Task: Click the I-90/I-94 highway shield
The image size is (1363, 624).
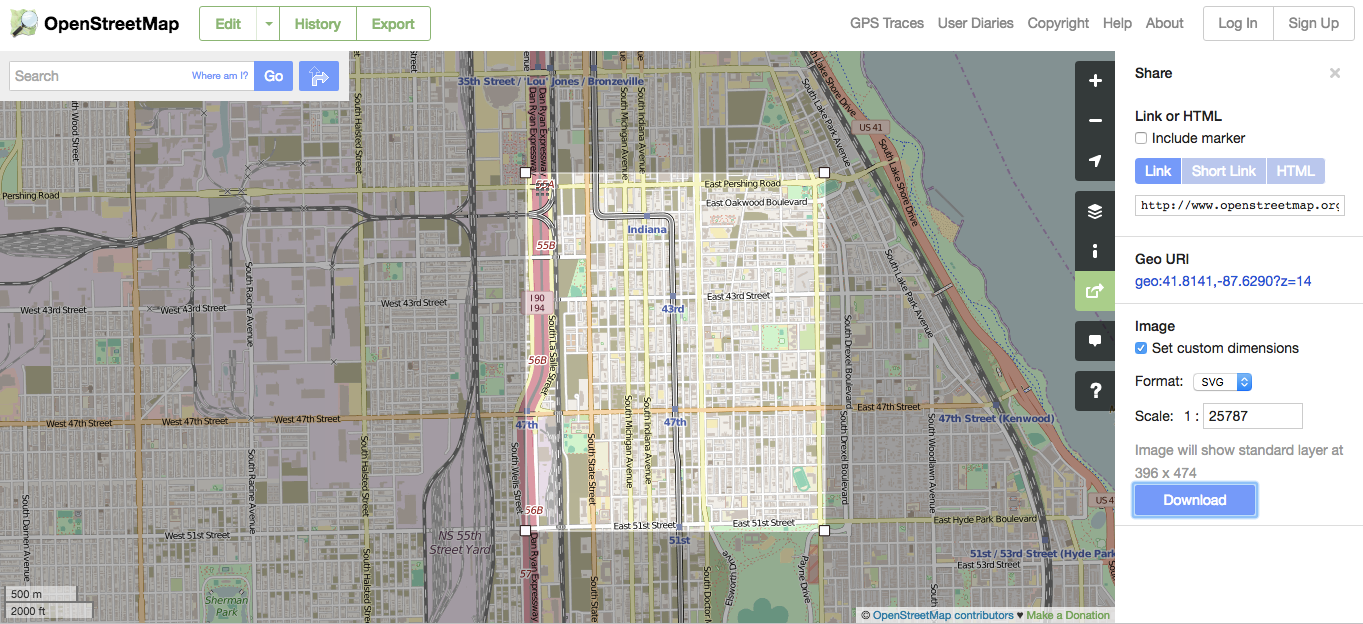Action: click(538, 304)
